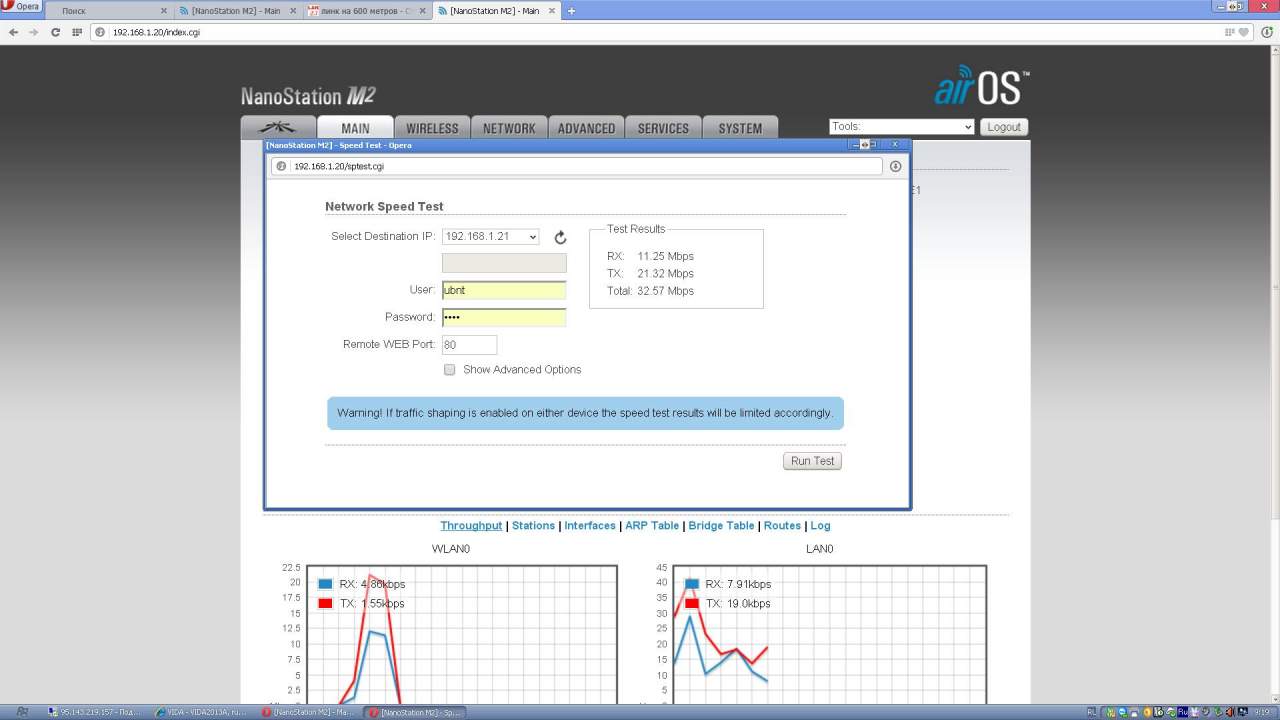Switch to the Speed Test taskbar item
1280x720 pixels.
[414, 713]
